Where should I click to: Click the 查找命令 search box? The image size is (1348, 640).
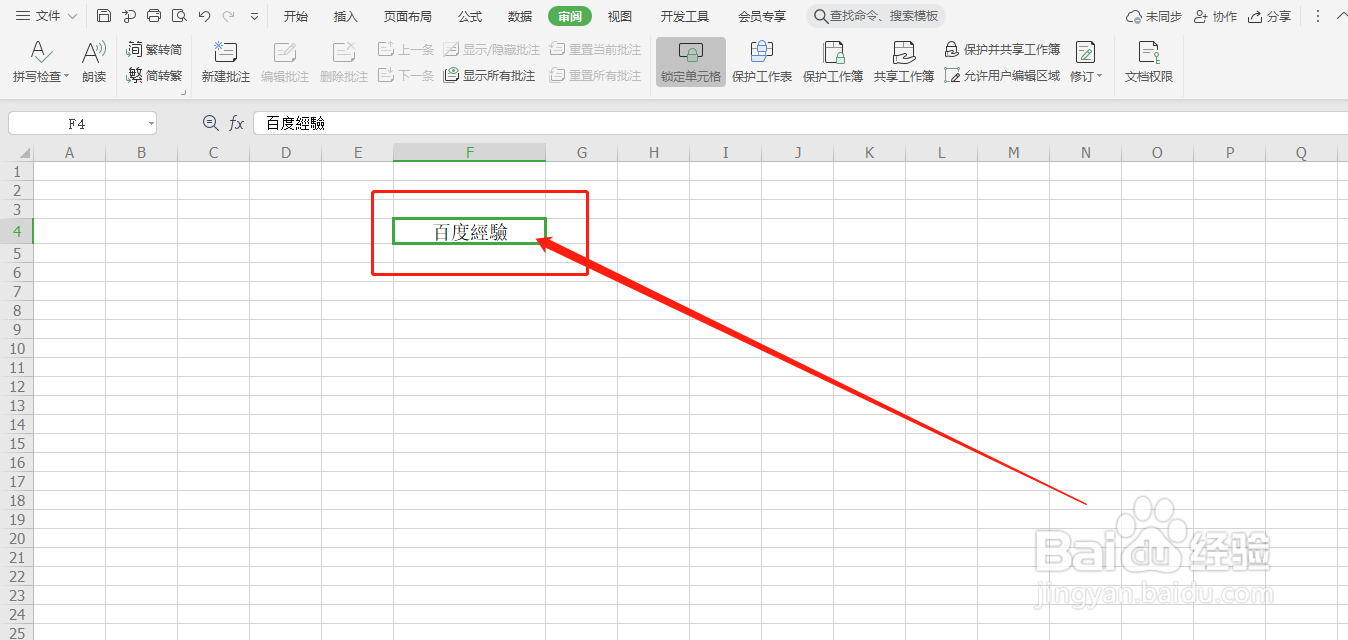(876, 16)
